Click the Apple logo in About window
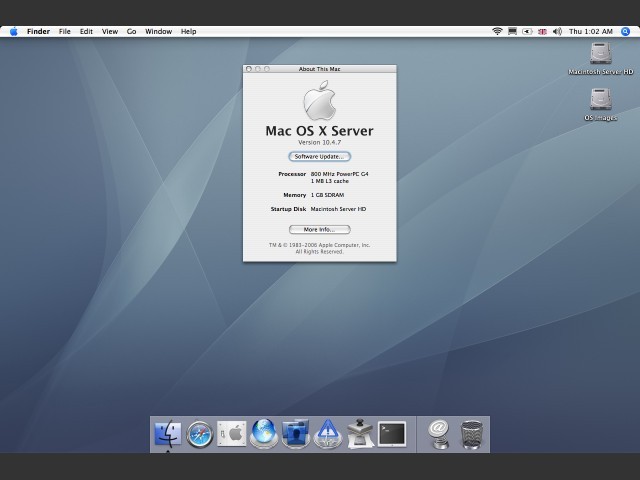This screenshot has width=640, height=480. click(x=320, y=100)
